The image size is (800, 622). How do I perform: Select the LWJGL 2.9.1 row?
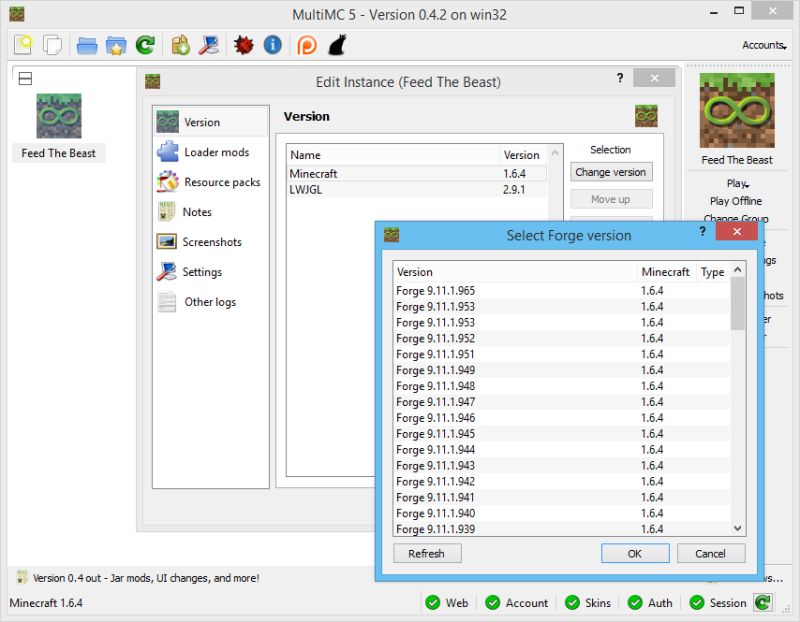point(417,189)
